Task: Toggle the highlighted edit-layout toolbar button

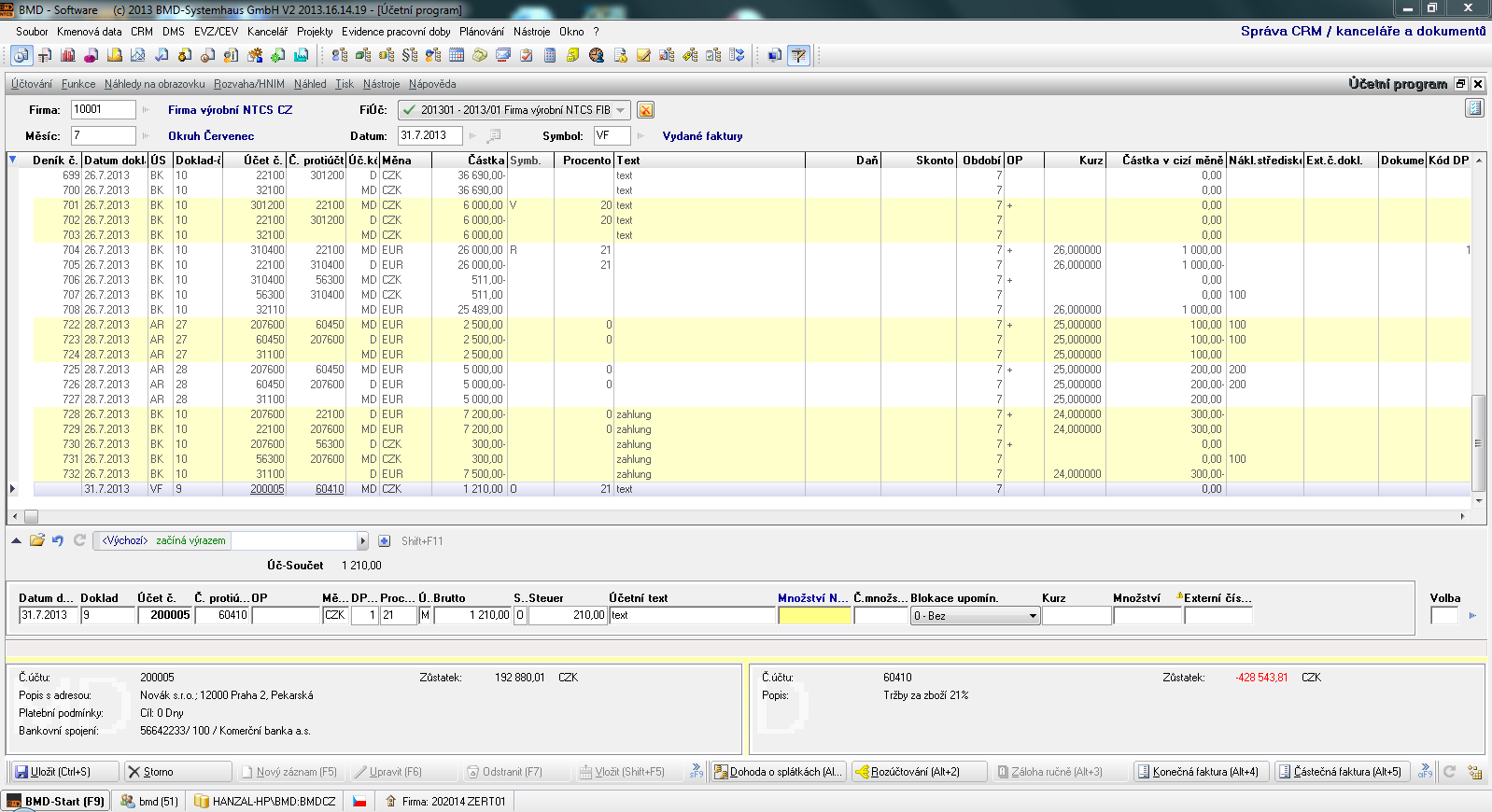Action: coord(798,55)
